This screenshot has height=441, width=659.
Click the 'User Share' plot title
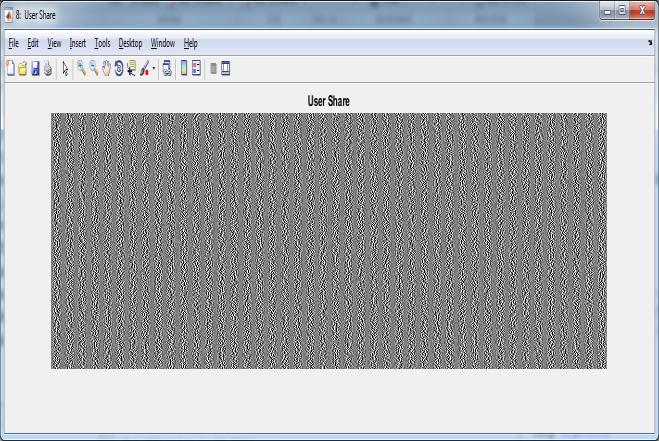(x=328, y=101)
